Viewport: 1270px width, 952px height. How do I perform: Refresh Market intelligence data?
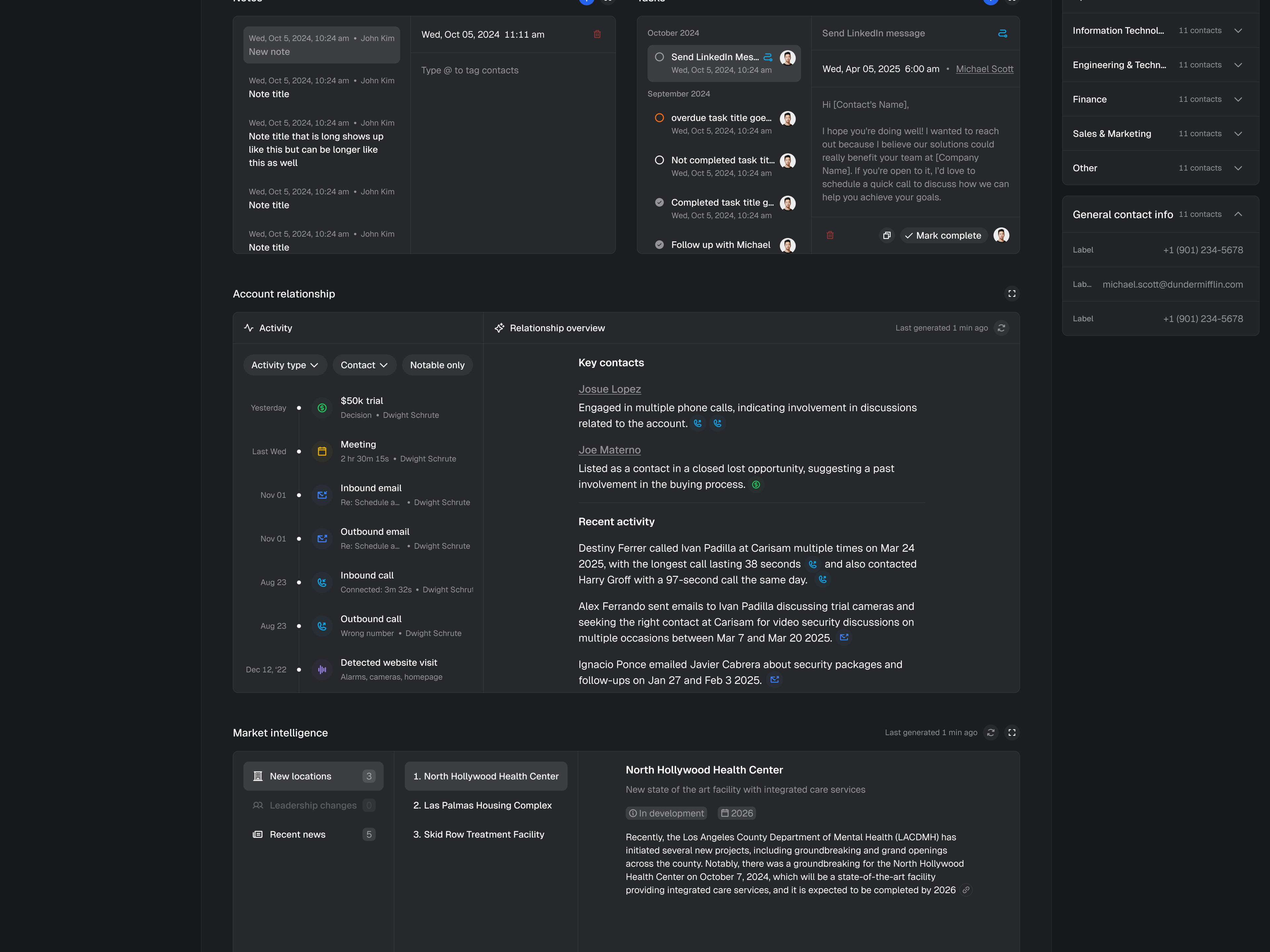click(x=991, y=732)
